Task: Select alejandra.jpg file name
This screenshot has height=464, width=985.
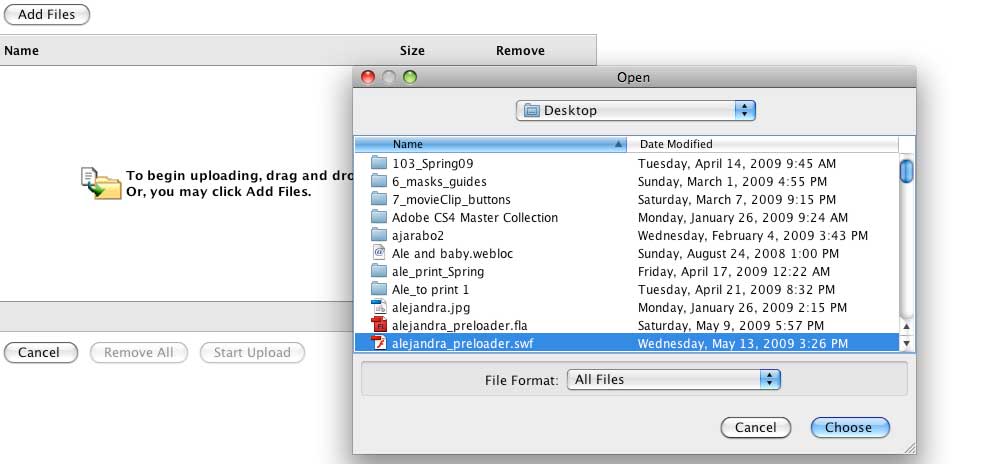Action: [x=431, y=308]
